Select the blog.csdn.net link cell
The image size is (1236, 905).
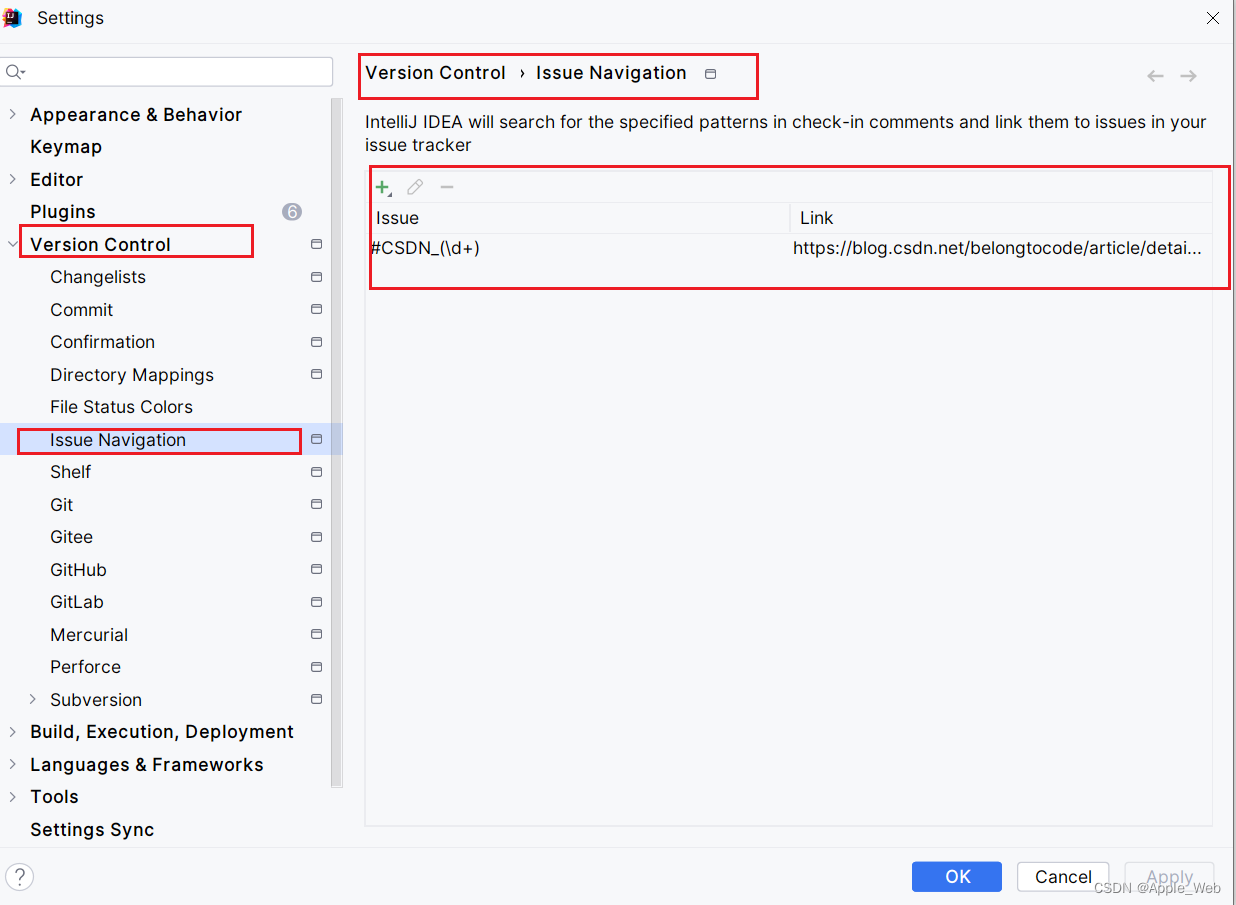point(1001,248)
